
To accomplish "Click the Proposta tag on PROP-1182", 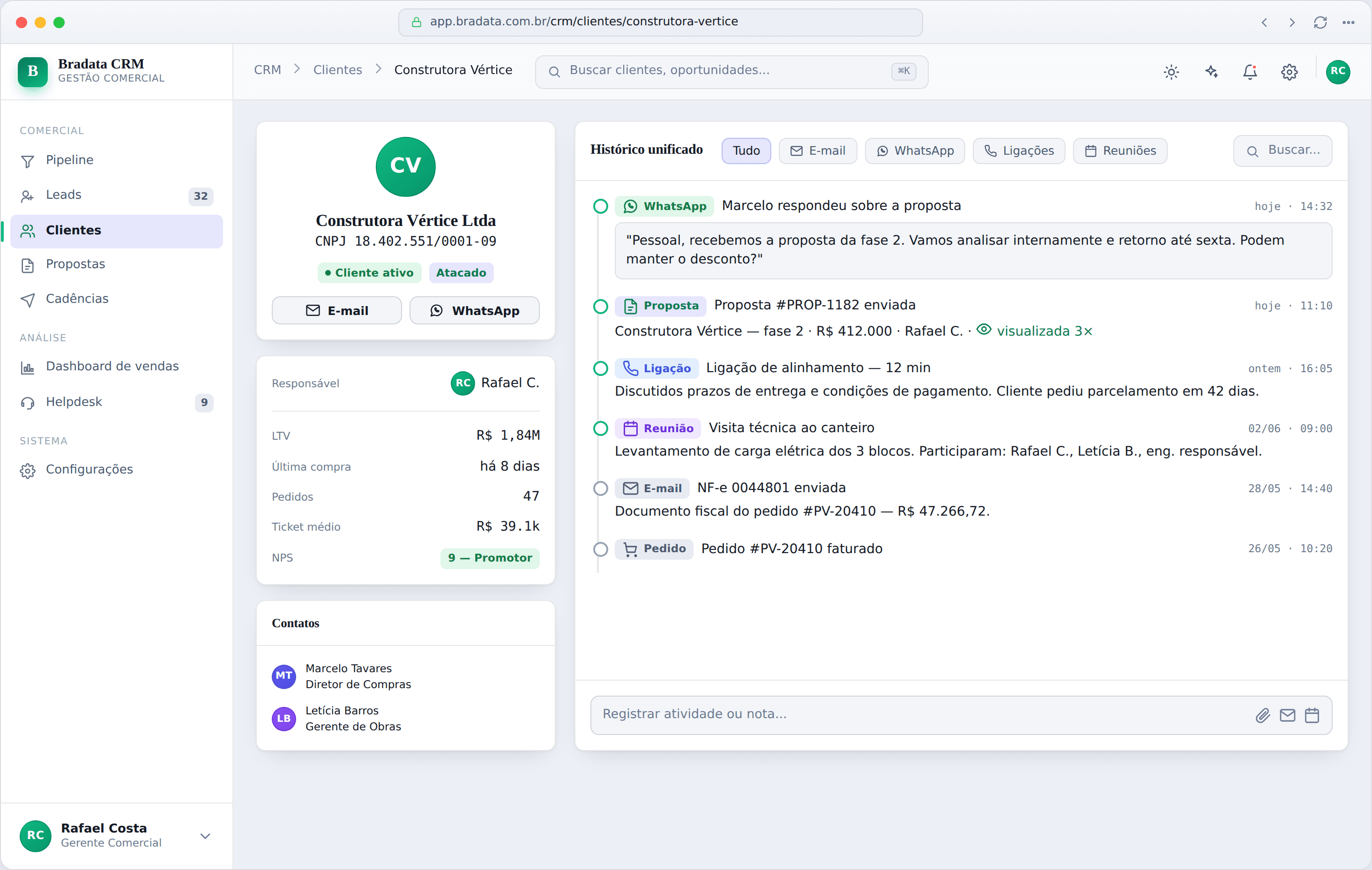I will click(x=660, y=306).
